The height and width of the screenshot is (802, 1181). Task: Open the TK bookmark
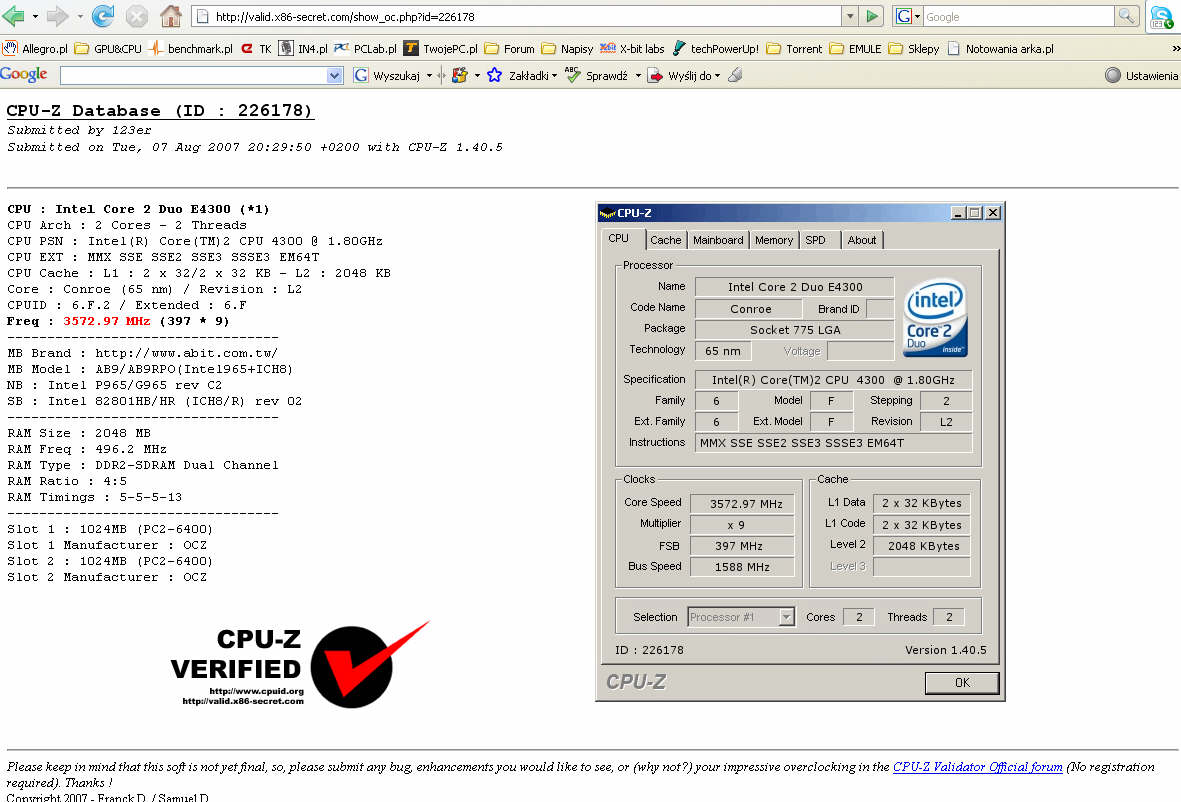pos(256,48)
